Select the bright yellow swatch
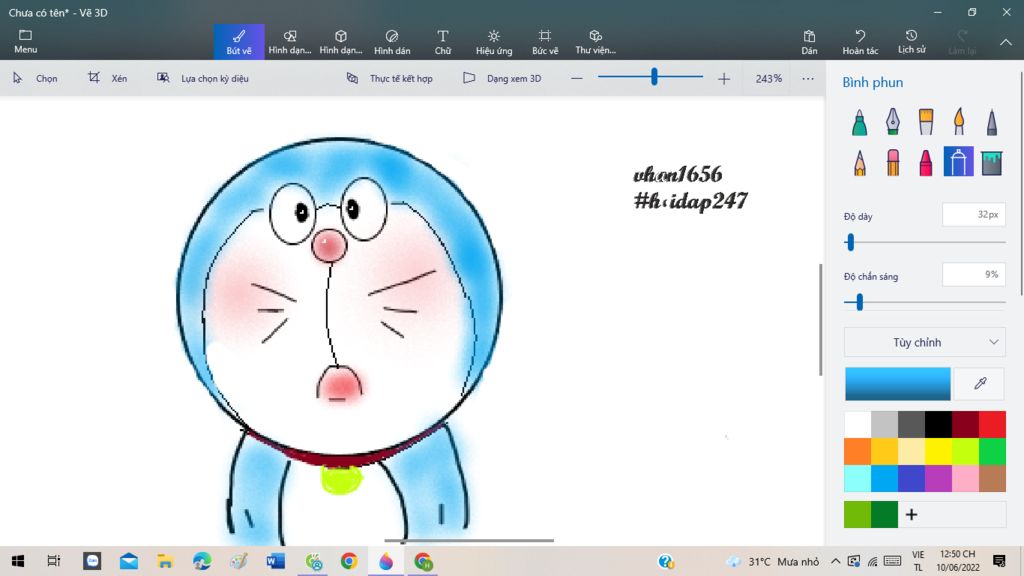The width and height of the screenshot is (1024, 576). tap(938, 451)
